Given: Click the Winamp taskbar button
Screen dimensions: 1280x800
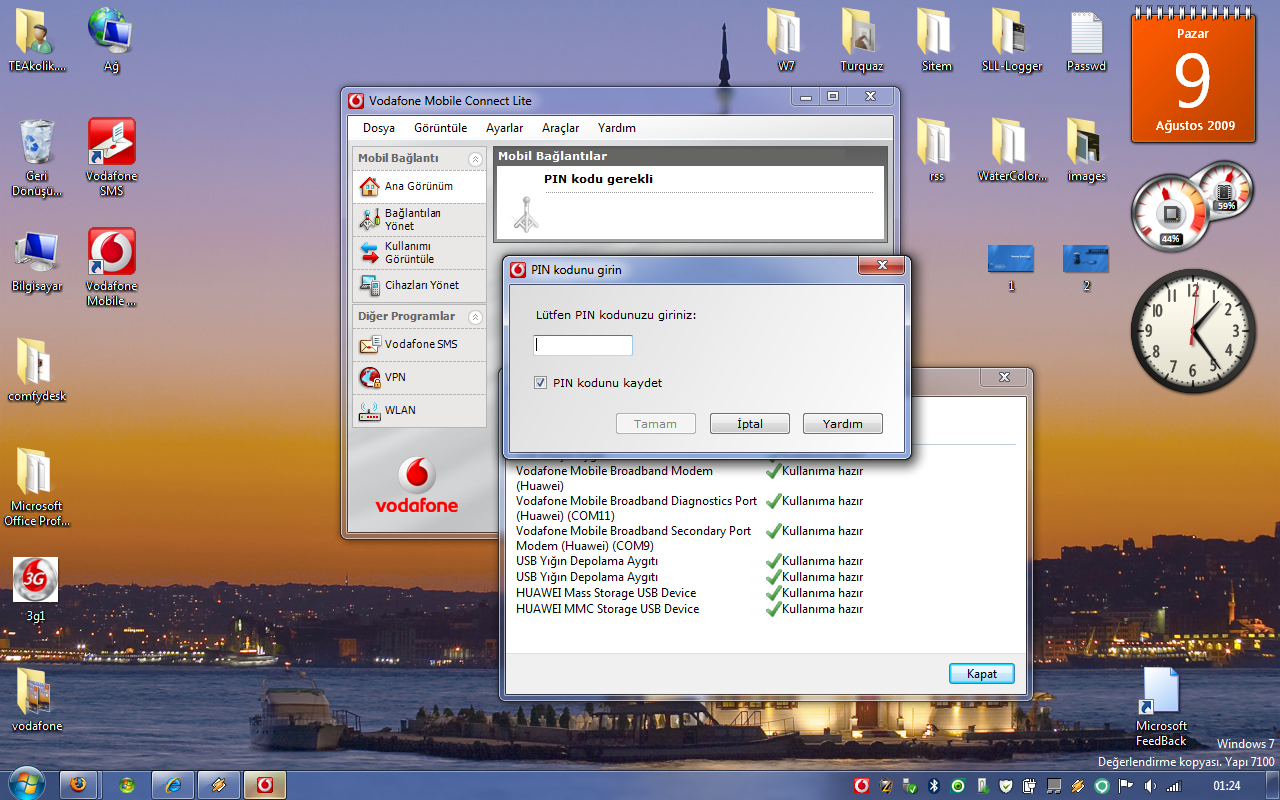Looking at the screenshot, I should (219, 785).
